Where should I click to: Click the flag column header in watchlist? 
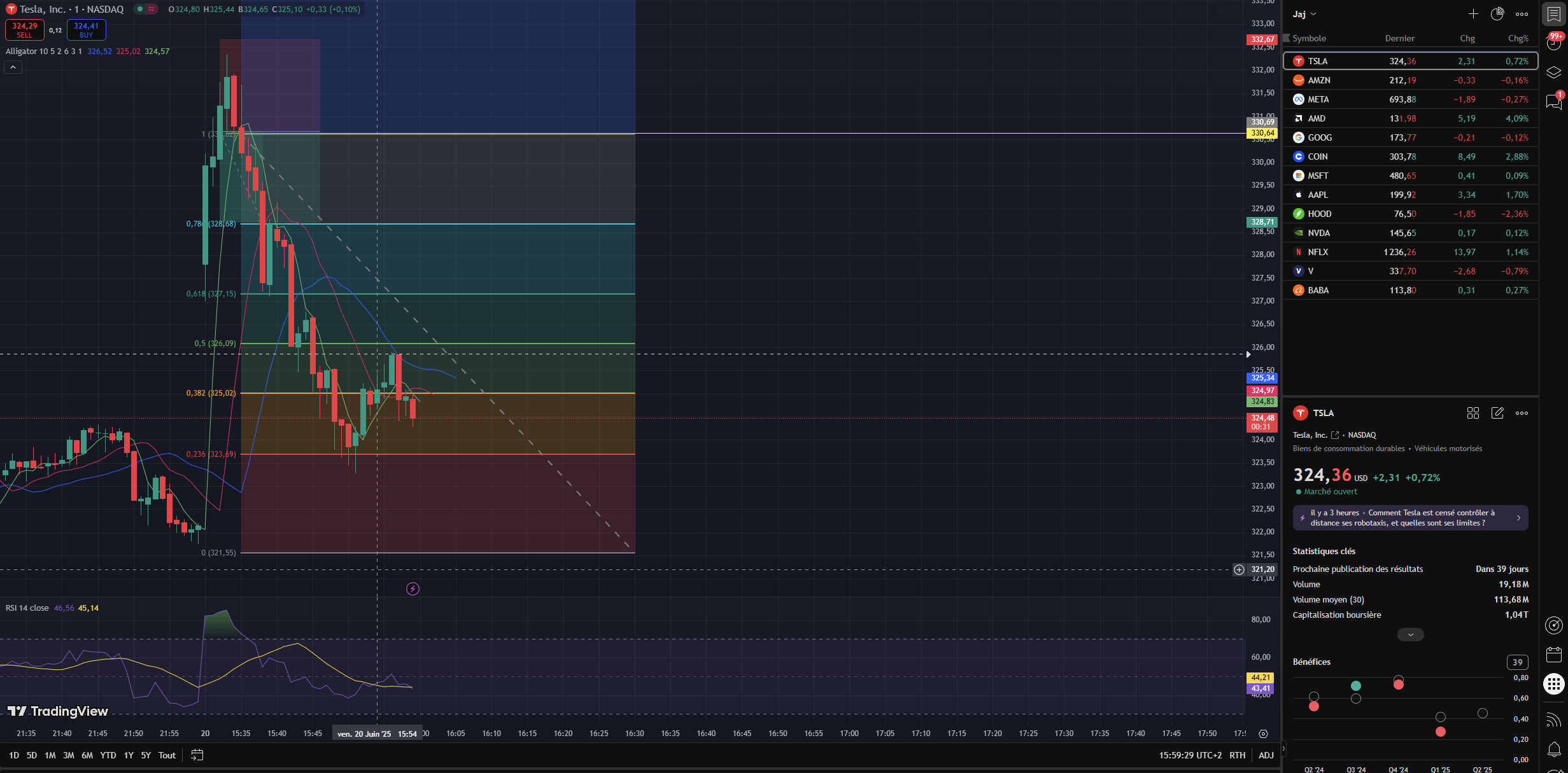pyautogui.click(x=1286, y=38)
